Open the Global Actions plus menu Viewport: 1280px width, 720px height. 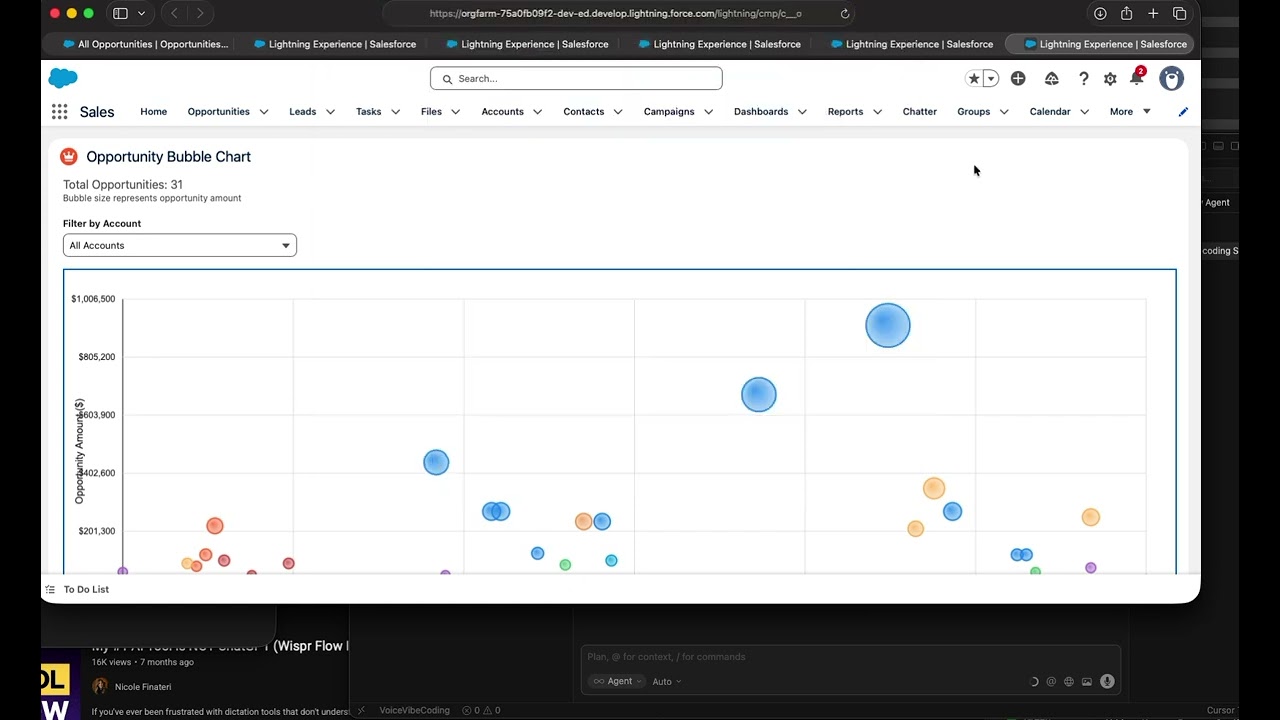point(1018,78)
